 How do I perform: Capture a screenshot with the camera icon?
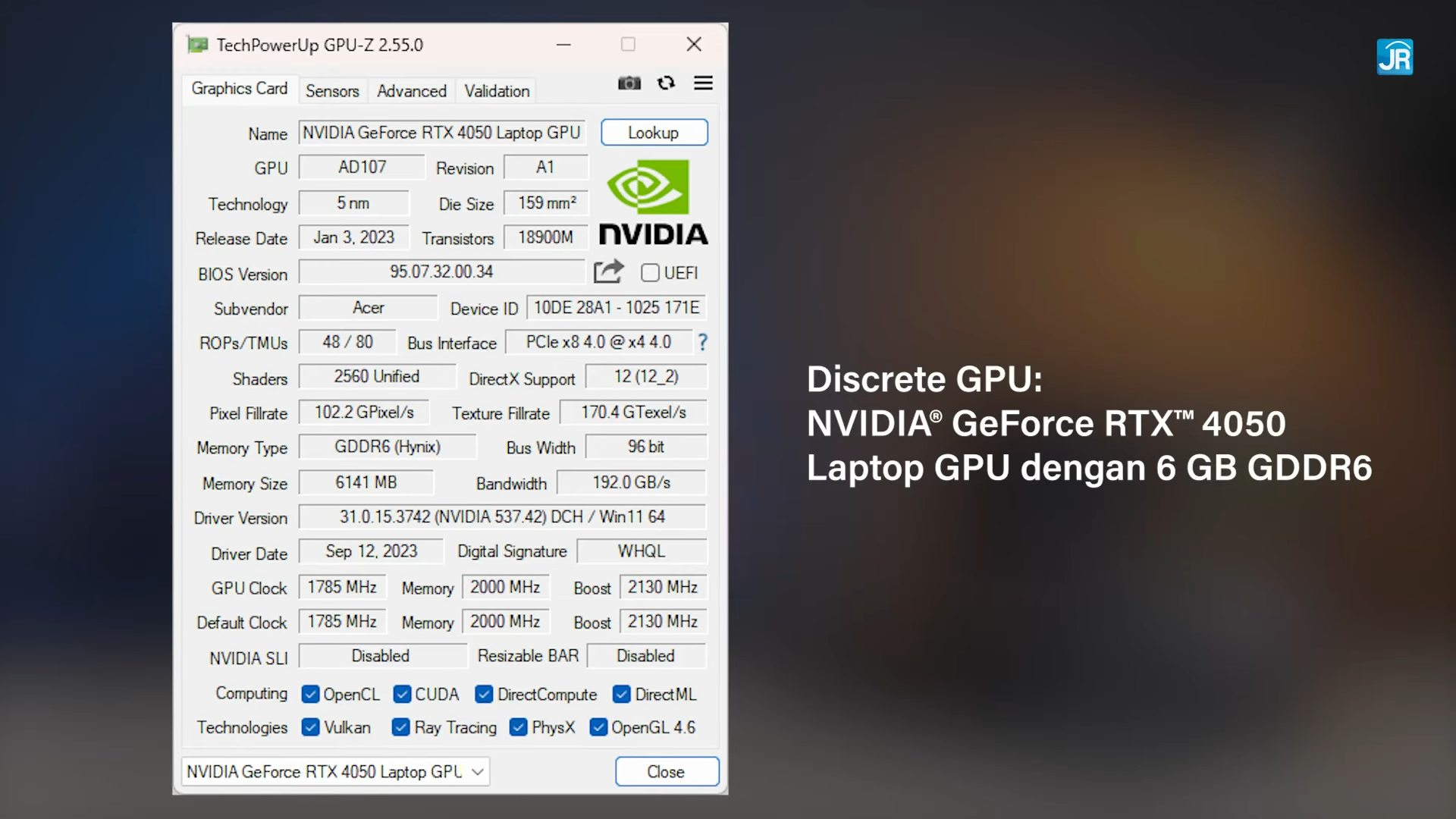click(629, 83)
